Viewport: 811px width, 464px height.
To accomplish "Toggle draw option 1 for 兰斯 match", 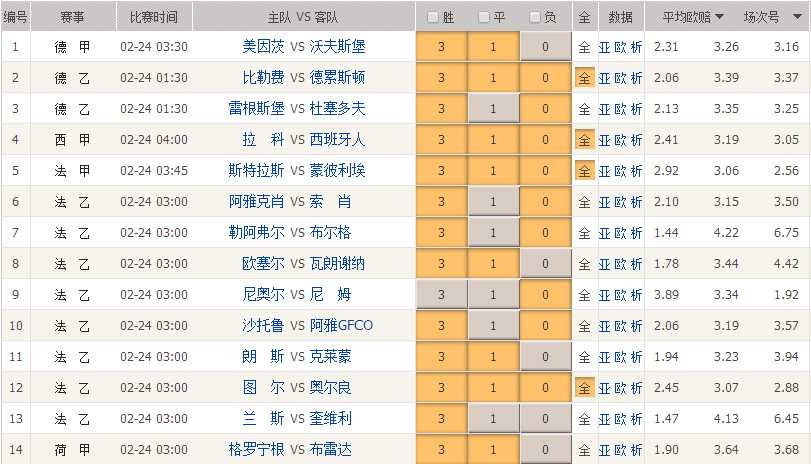I will [x=493, y=419].
